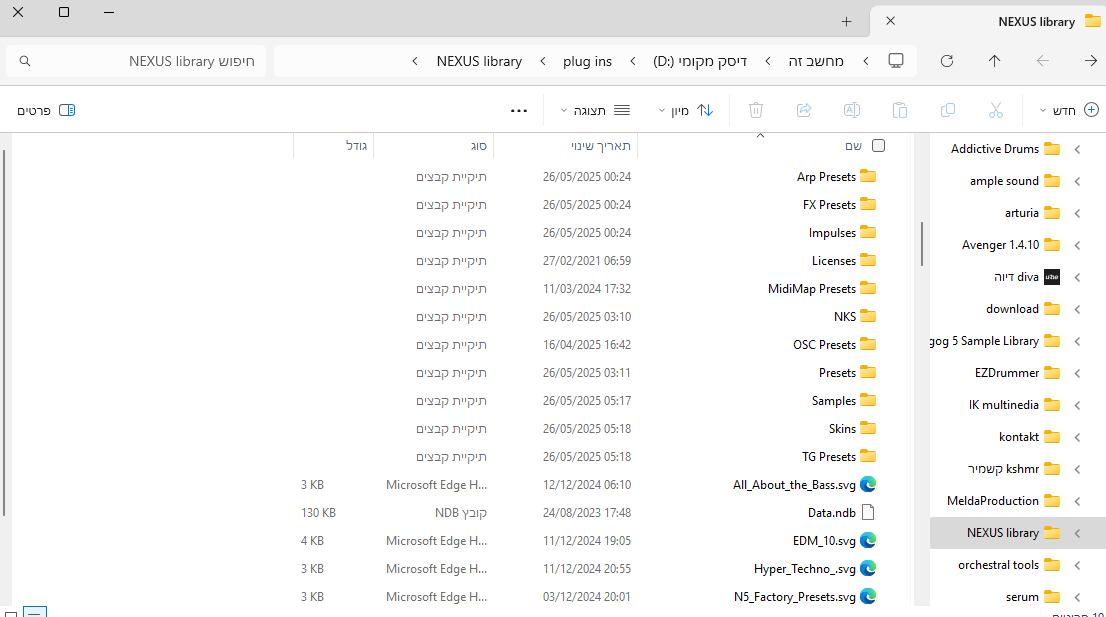Select the Hyper_Techno_.svg file name
1106x617 pixels.
(x=805, y=569)
